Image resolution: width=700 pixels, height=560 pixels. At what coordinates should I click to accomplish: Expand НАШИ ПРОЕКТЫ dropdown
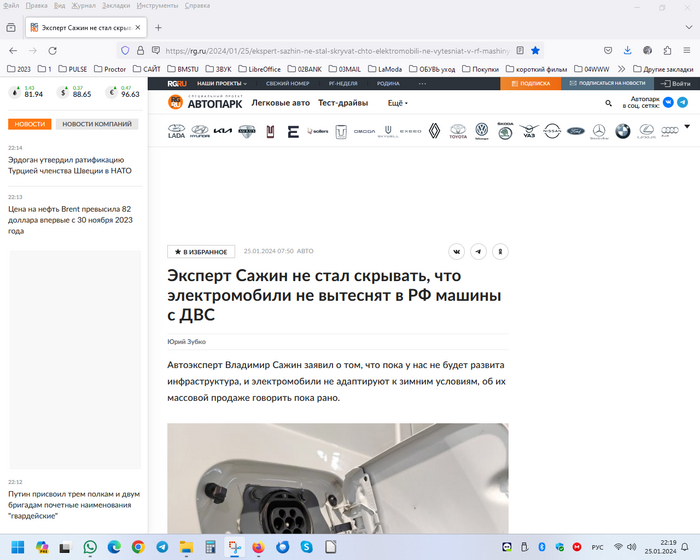click(x=222, y=84)
